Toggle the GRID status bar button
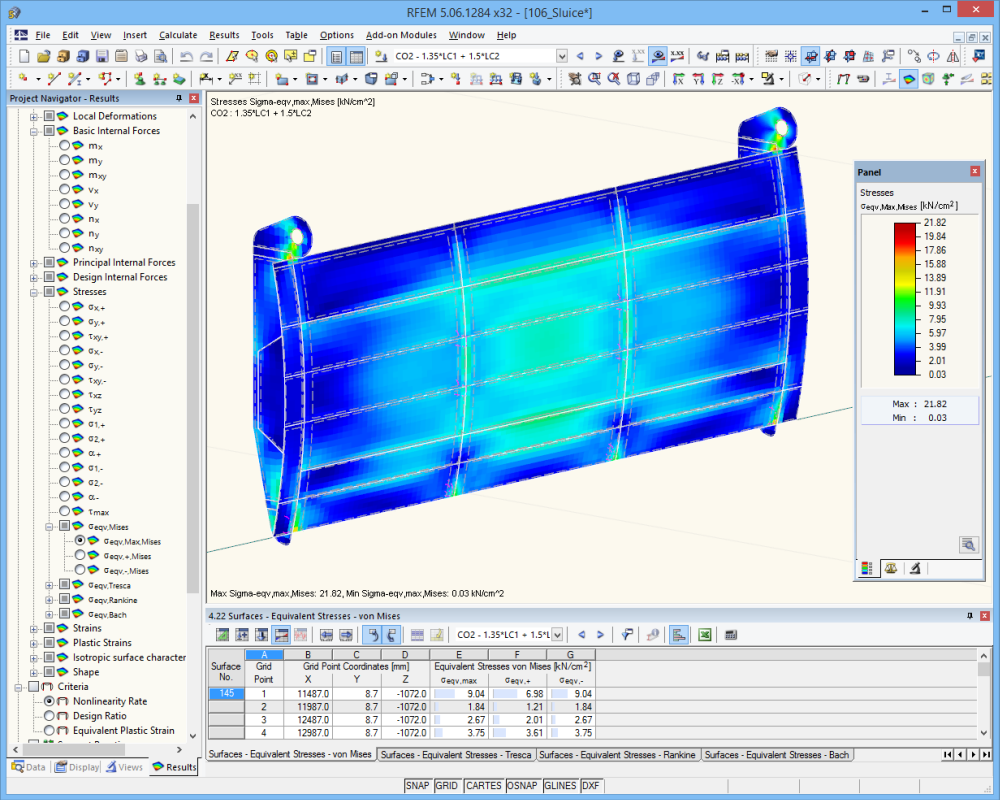Image resolution: width=1000 pixels, height=800 pixels. point(446,785)
